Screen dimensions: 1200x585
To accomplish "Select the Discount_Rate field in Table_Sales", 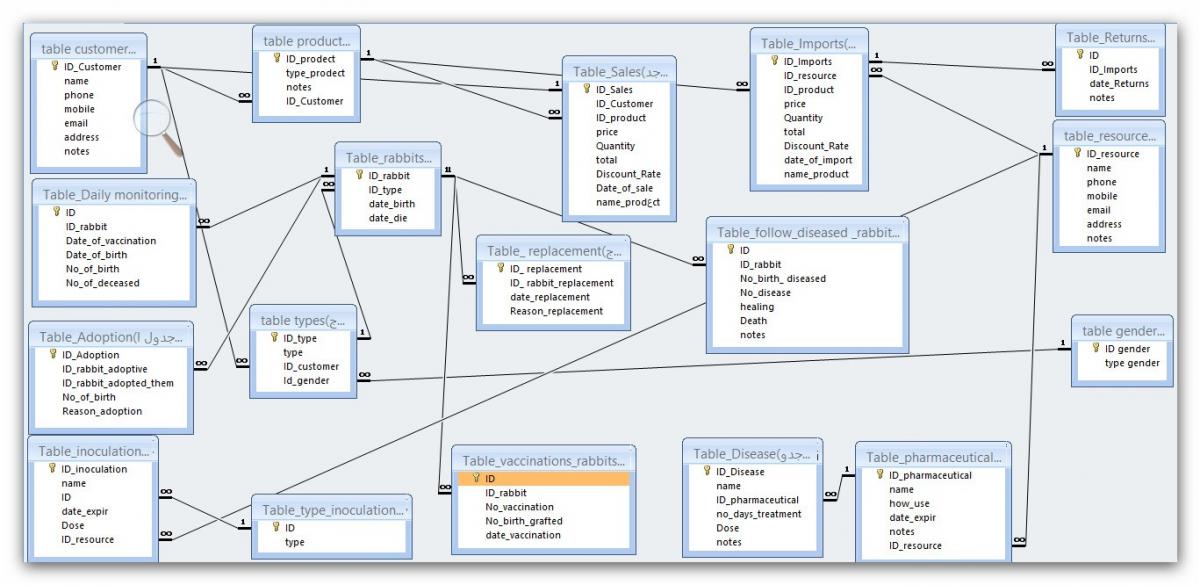I will coord(627,174).
